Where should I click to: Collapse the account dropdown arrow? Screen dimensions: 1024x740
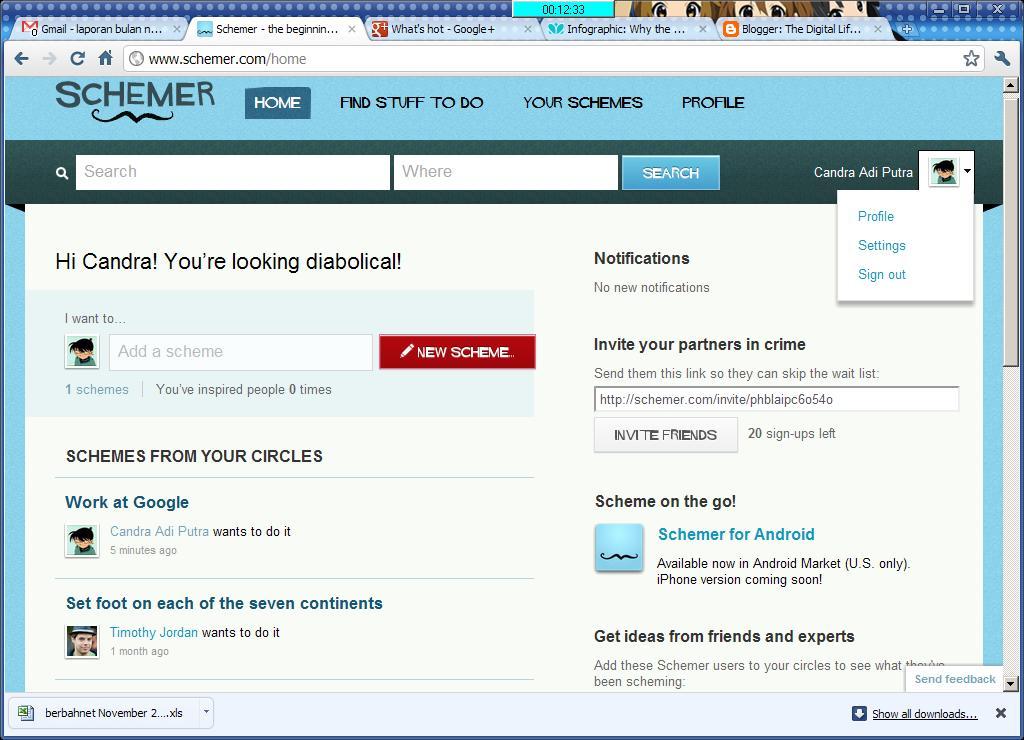[x=967, y=171]
